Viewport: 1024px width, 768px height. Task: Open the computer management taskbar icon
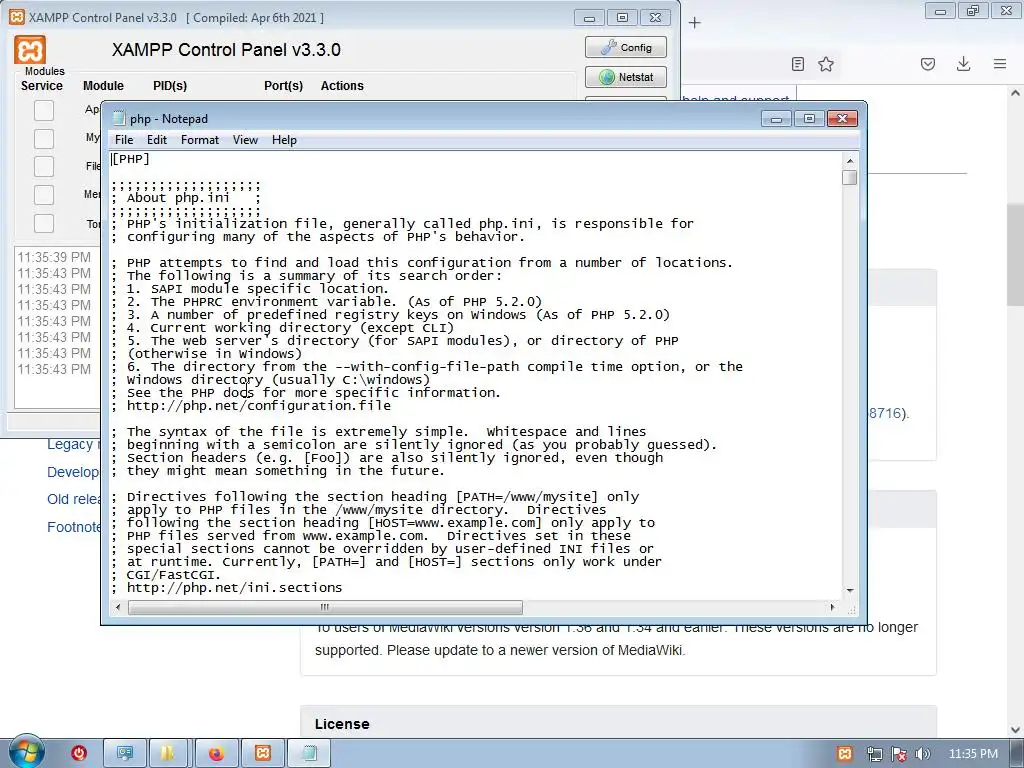coord(125,753)
